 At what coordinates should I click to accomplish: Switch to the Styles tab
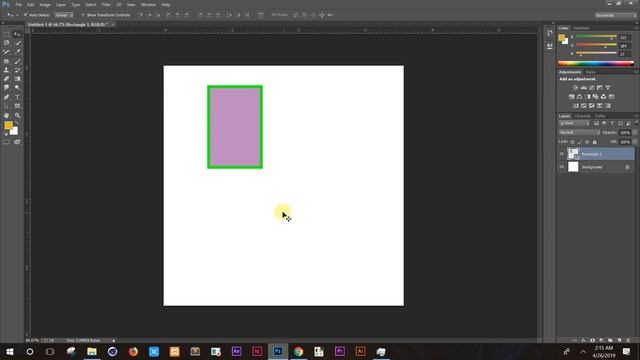click(x=591, y=72)
